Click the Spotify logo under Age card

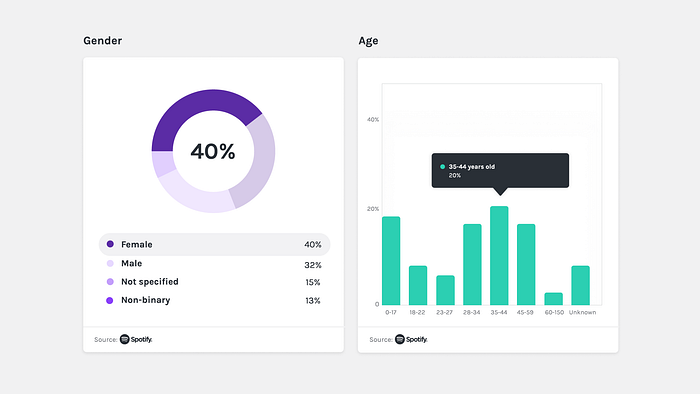pyautogui.click(x=411, y=340)
